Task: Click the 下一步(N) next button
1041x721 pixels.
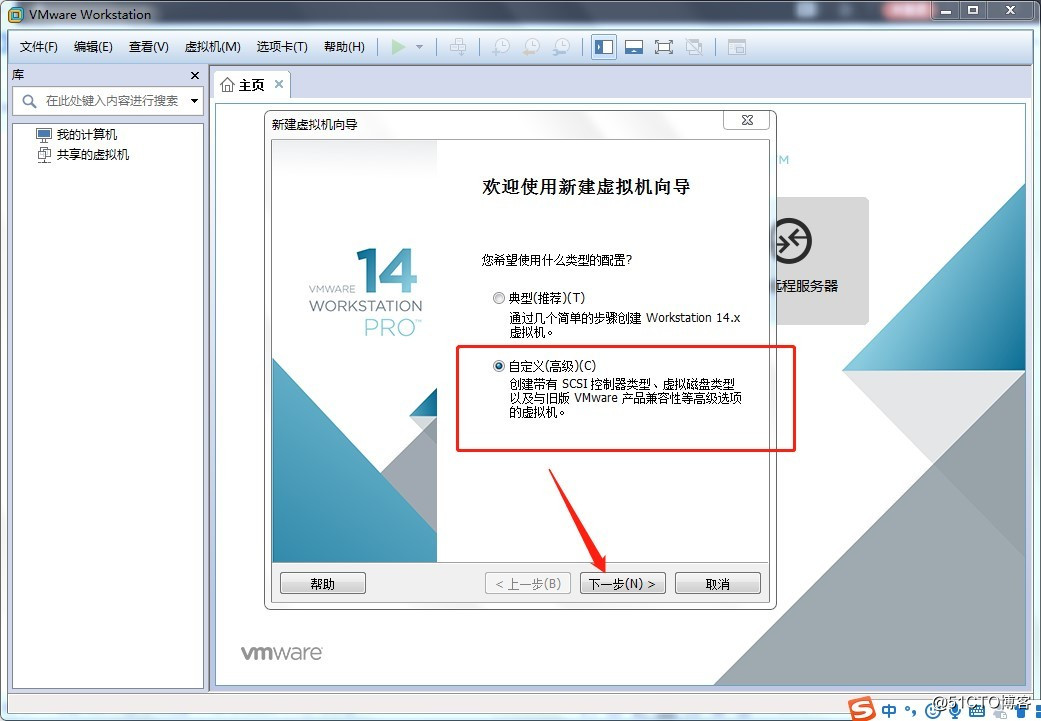Action: [x=623, y=584]
